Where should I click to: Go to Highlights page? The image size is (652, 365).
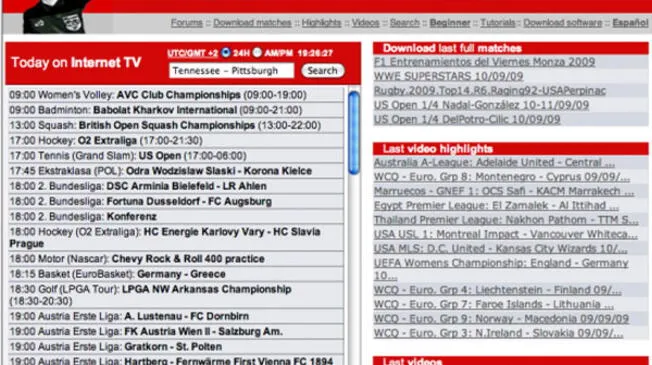pos(321,23)
